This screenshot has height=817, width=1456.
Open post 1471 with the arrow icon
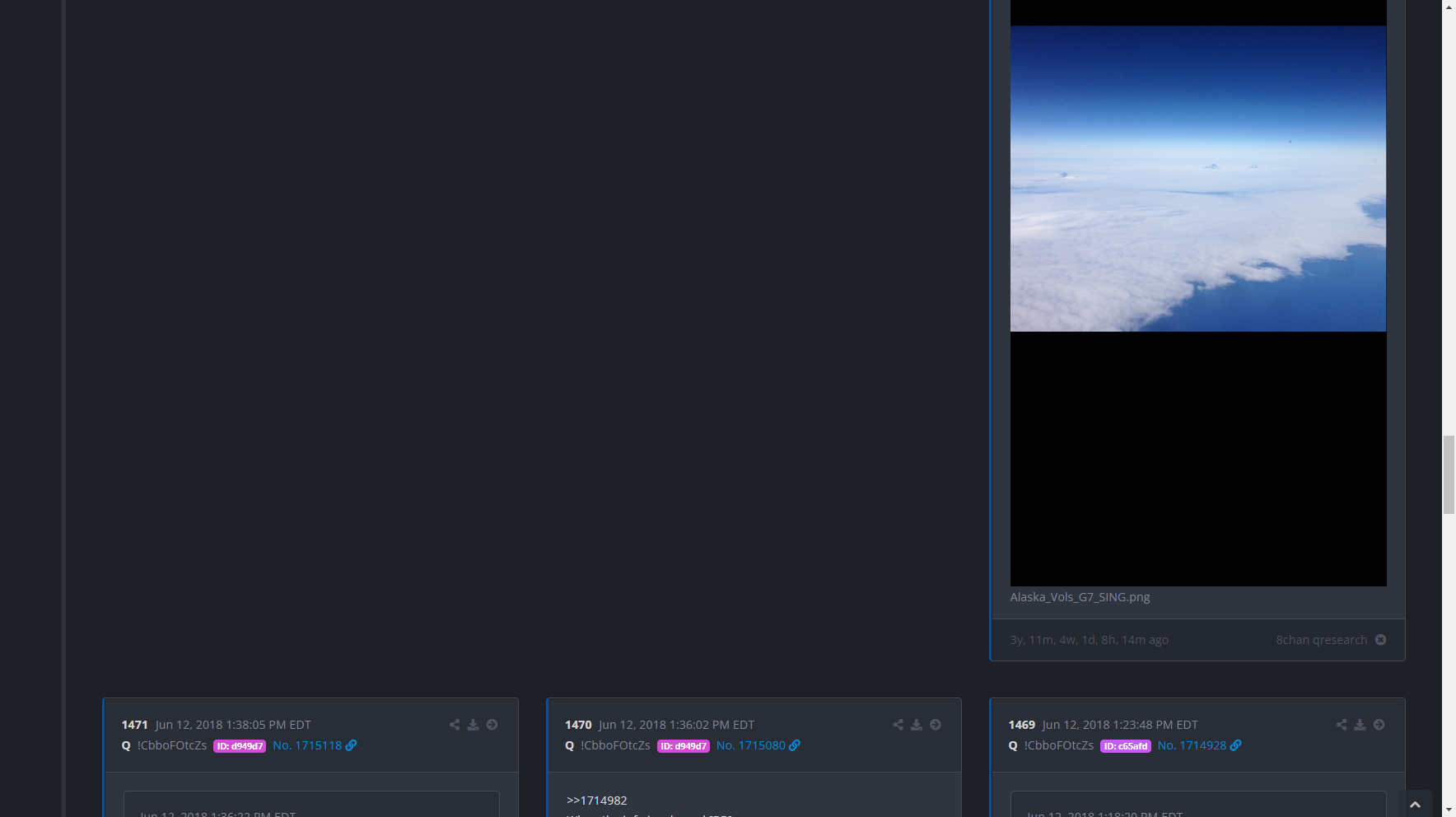coord(492,725)
